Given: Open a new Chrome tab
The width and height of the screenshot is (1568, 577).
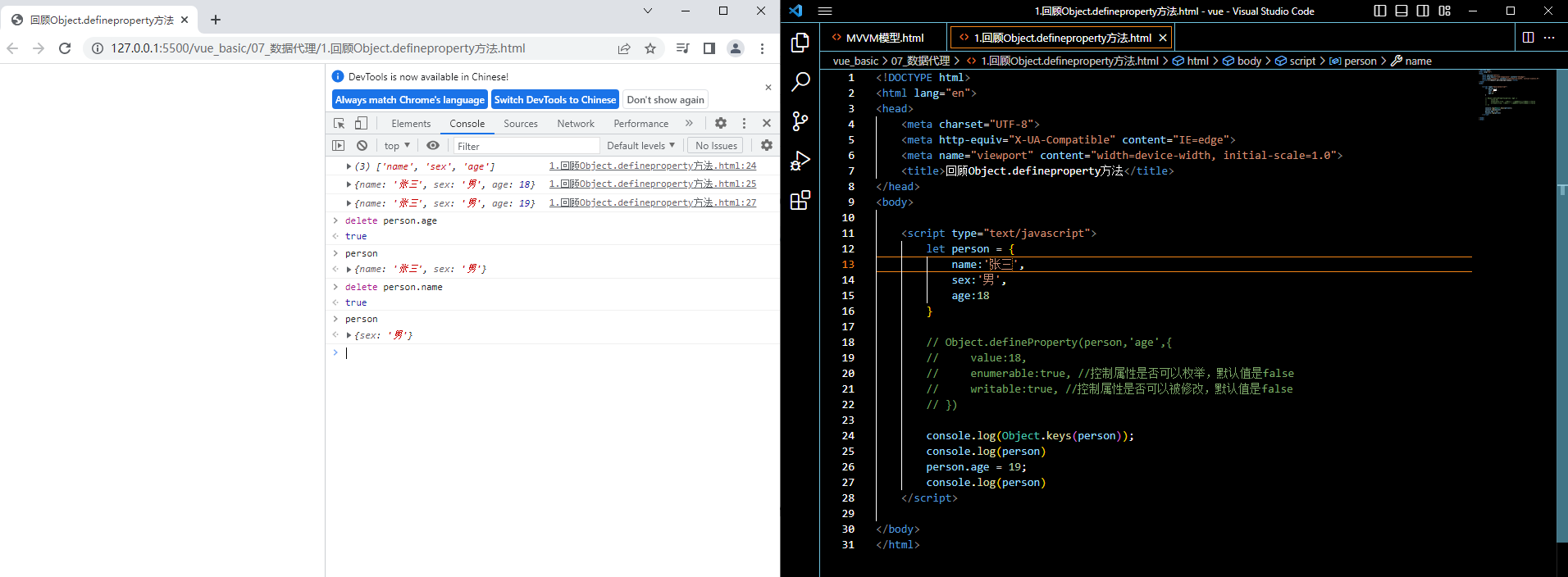Looking at the screenshot, I should point(216,20).
